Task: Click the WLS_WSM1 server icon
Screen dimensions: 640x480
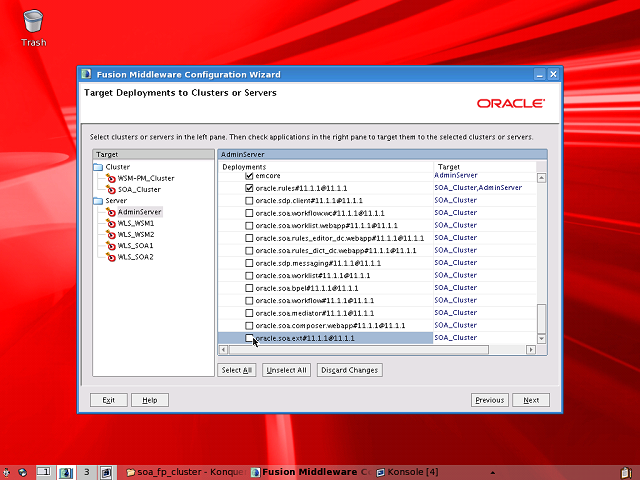Action: click(x=111, y=223)
